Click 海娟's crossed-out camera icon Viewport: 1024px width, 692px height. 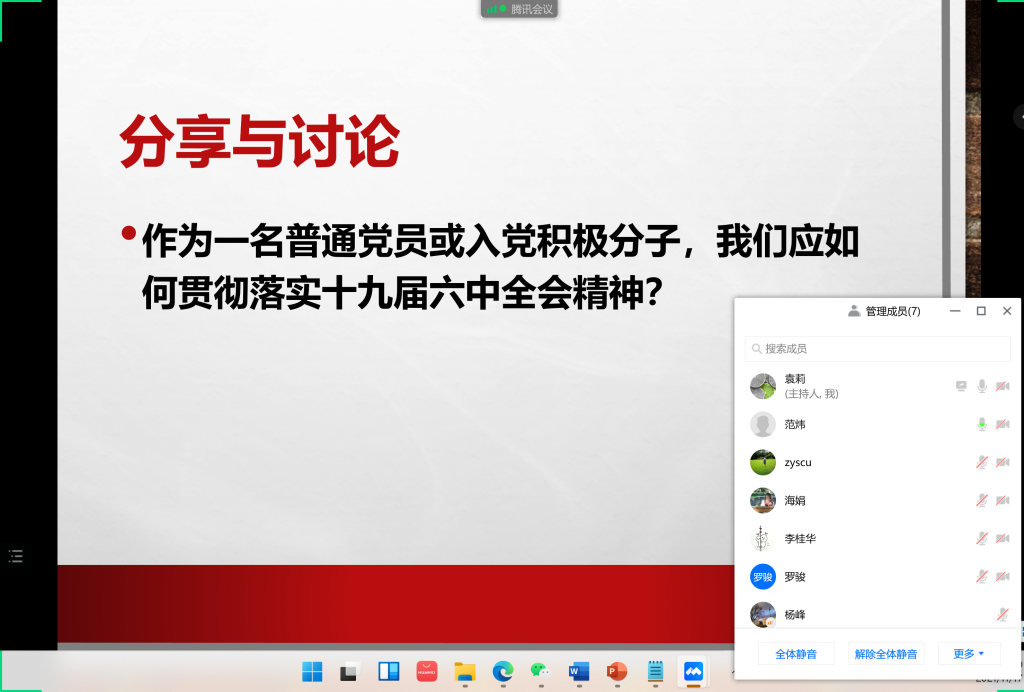coord(1002,500)
